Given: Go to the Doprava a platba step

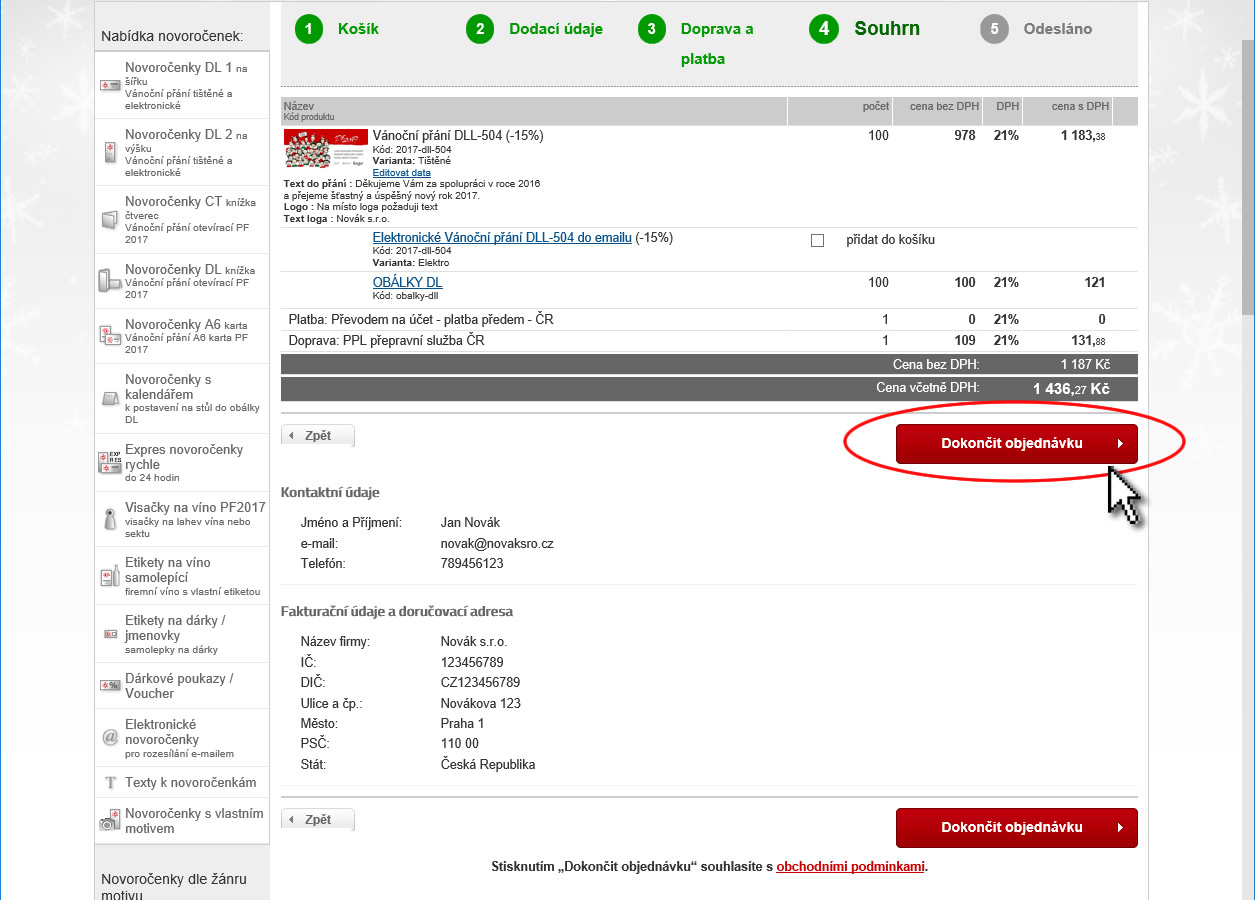Looking at the screenshot, I should 717,44.
